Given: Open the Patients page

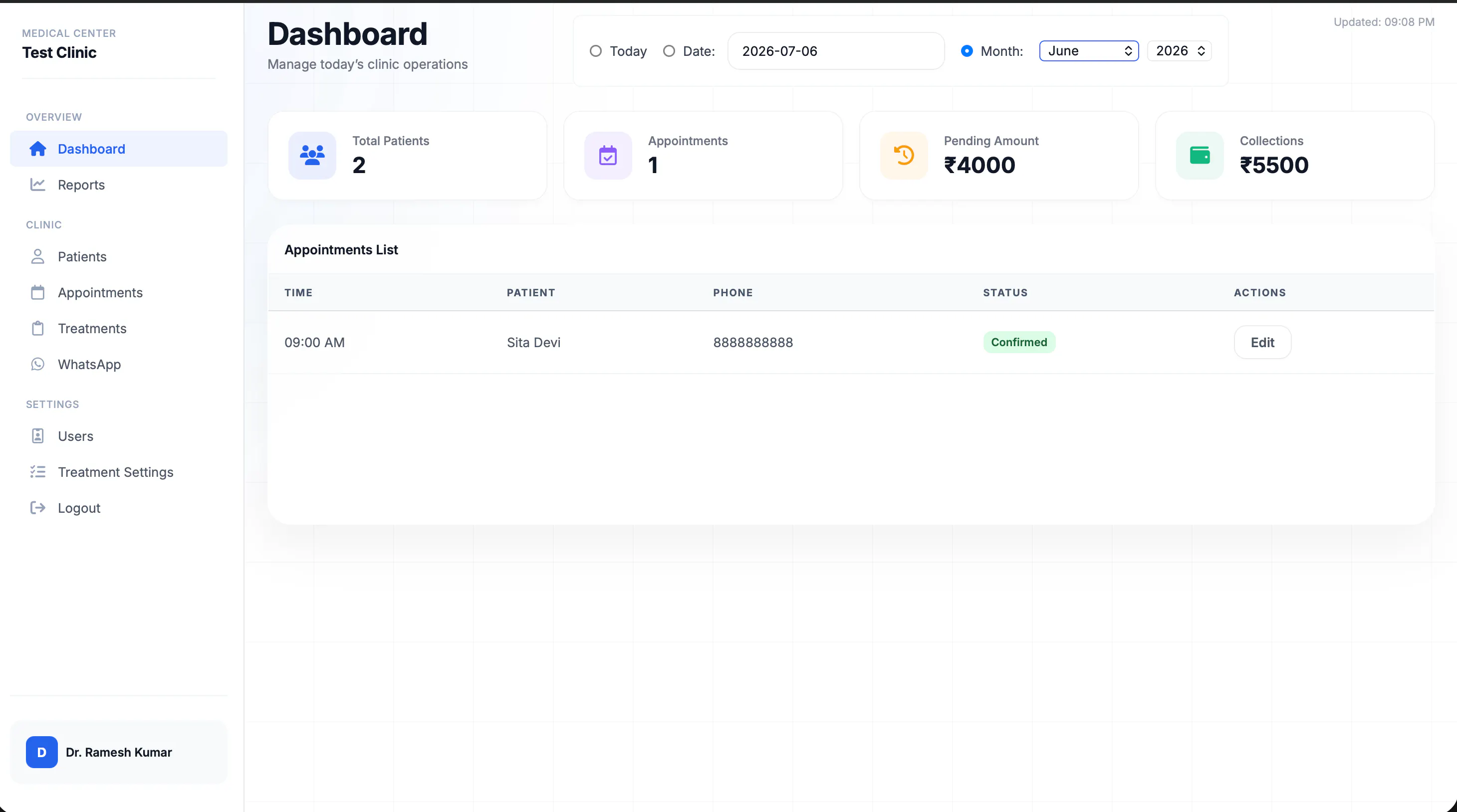Looking at the screenshot, I should [119, 257].
